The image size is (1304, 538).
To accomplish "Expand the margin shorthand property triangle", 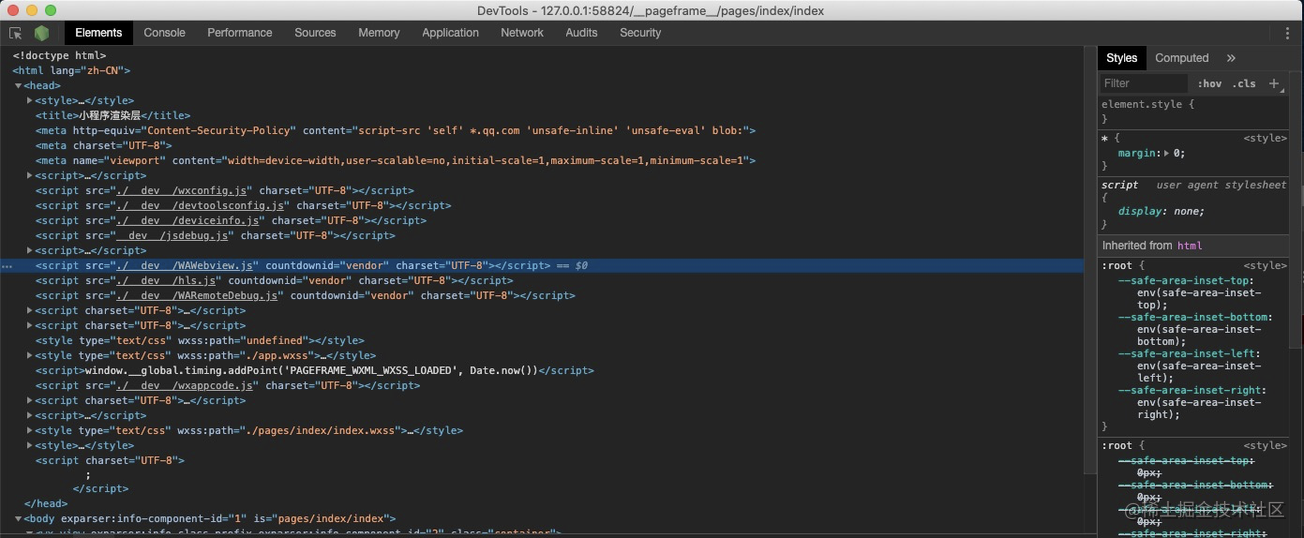I will (x=1166, y=153).
